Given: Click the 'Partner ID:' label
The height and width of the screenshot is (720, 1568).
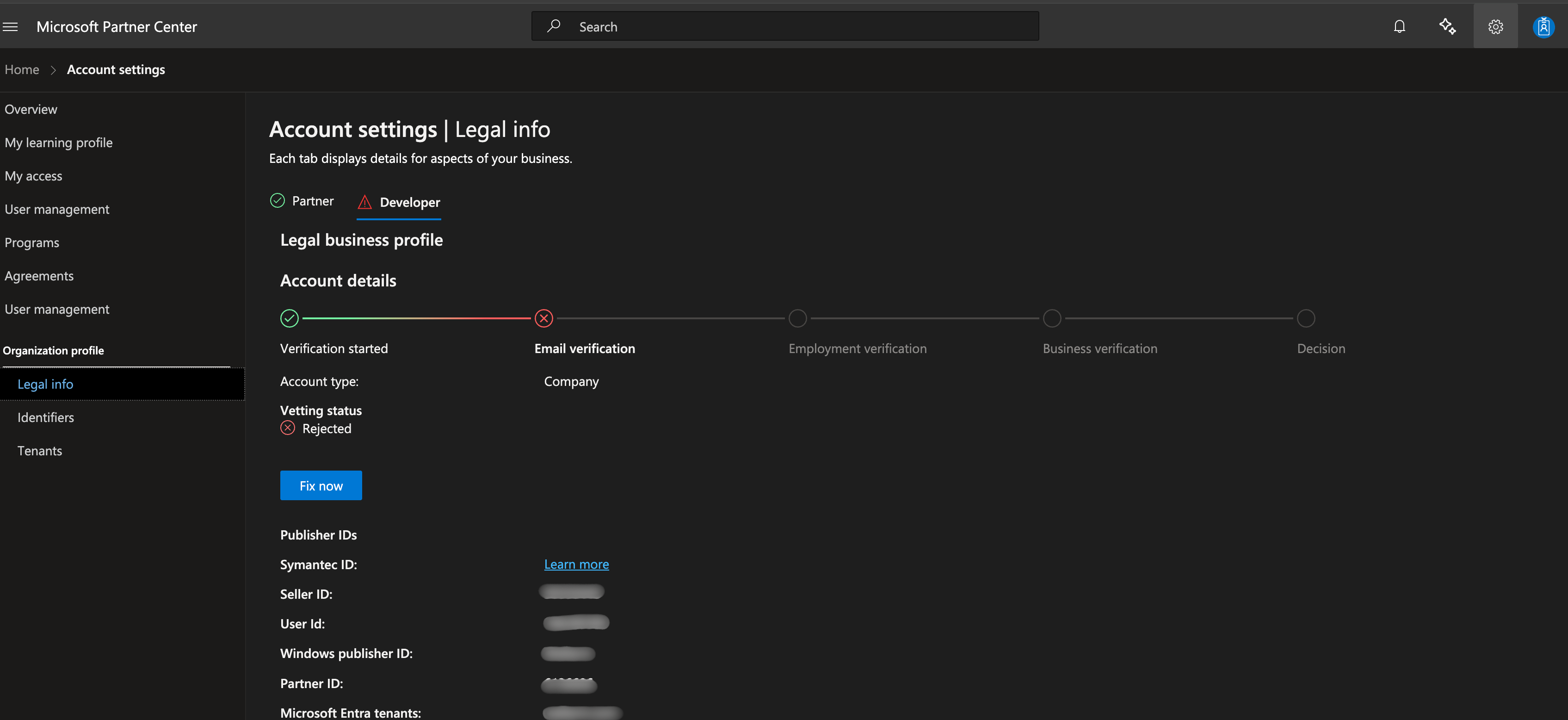Looking at the screenshot, I should (312, 683).
